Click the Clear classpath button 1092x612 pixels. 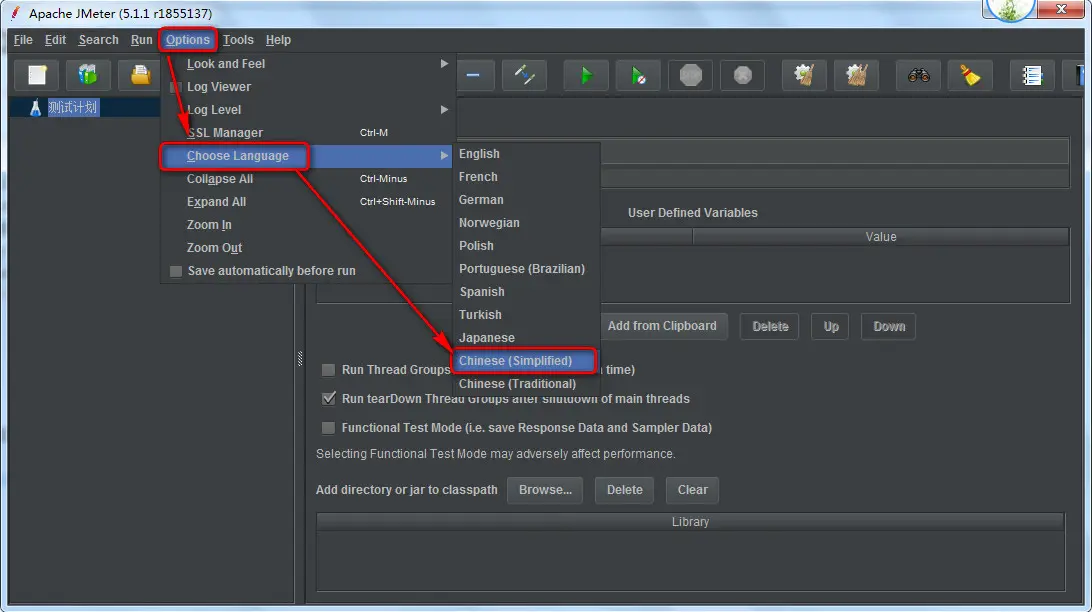pos(692,489)
